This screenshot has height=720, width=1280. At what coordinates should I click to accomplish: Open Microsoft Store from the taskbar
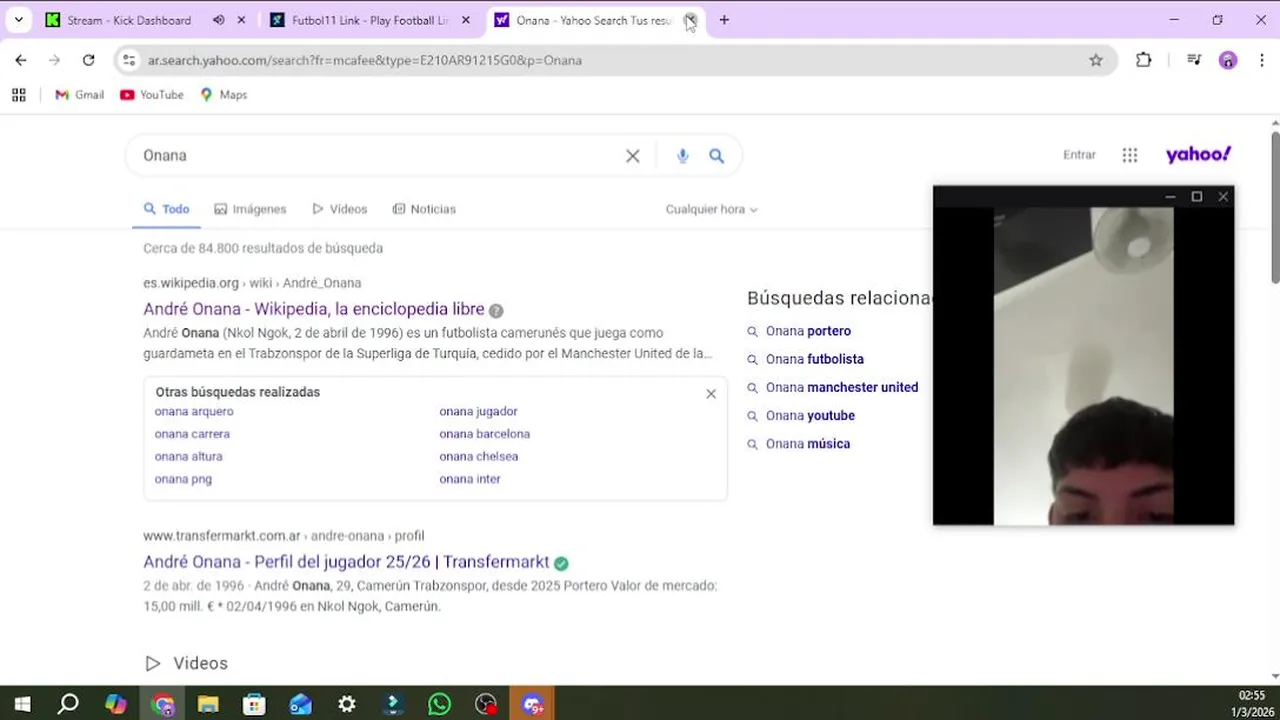(x=255, y=704)
